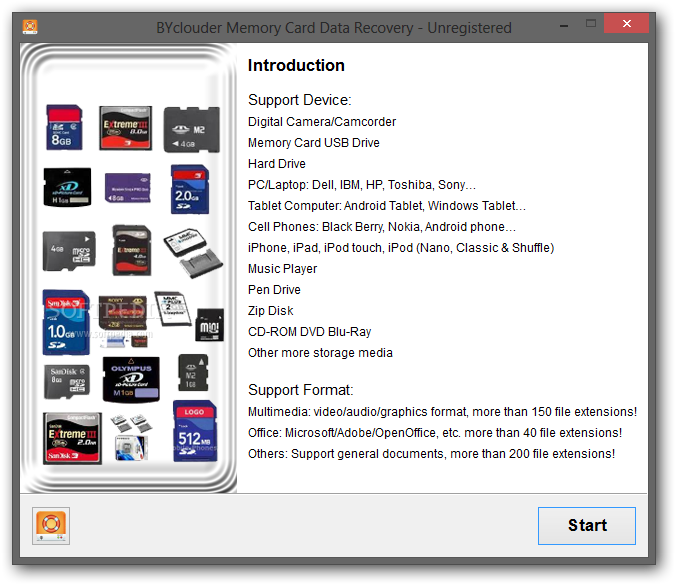Click the SanDisk 1.0GB SD card image
Screen dimensions: 676x585
tap(66, 322)
